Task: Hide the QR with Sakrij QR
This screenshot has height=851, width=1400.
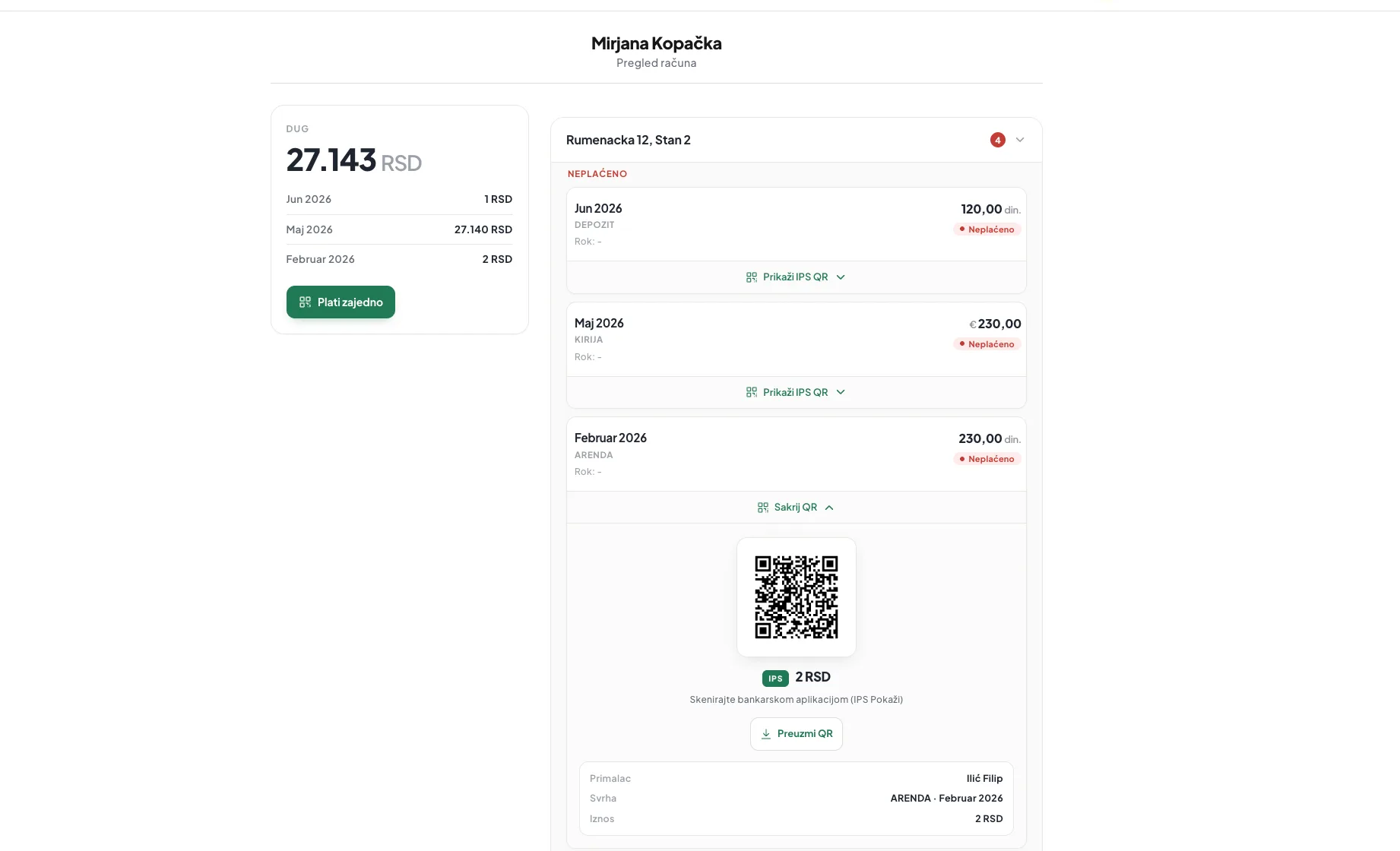Action: click(x=796, y=508)
